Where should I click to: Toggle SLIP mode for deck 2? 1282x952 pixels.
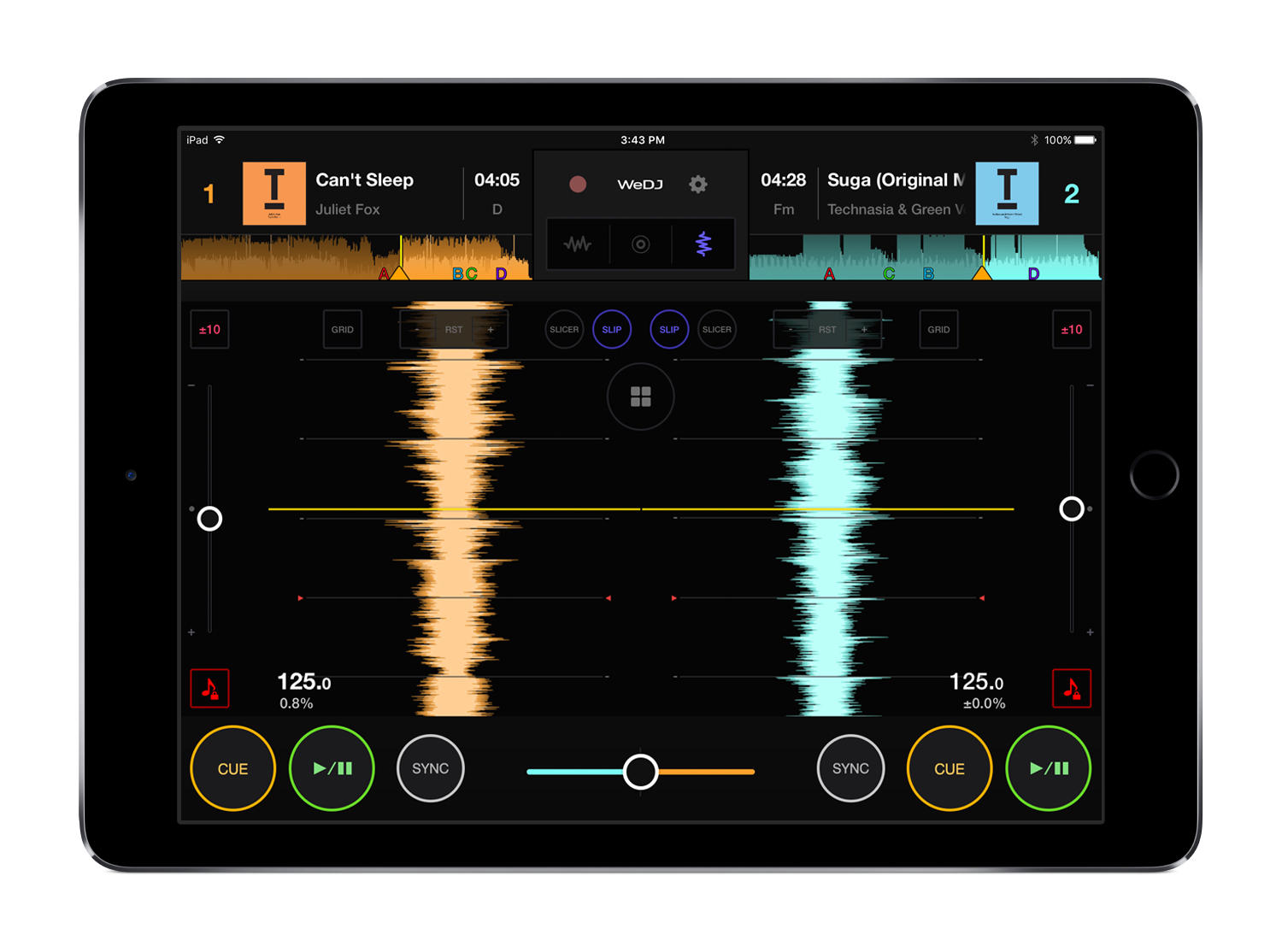tap(669, 329)
